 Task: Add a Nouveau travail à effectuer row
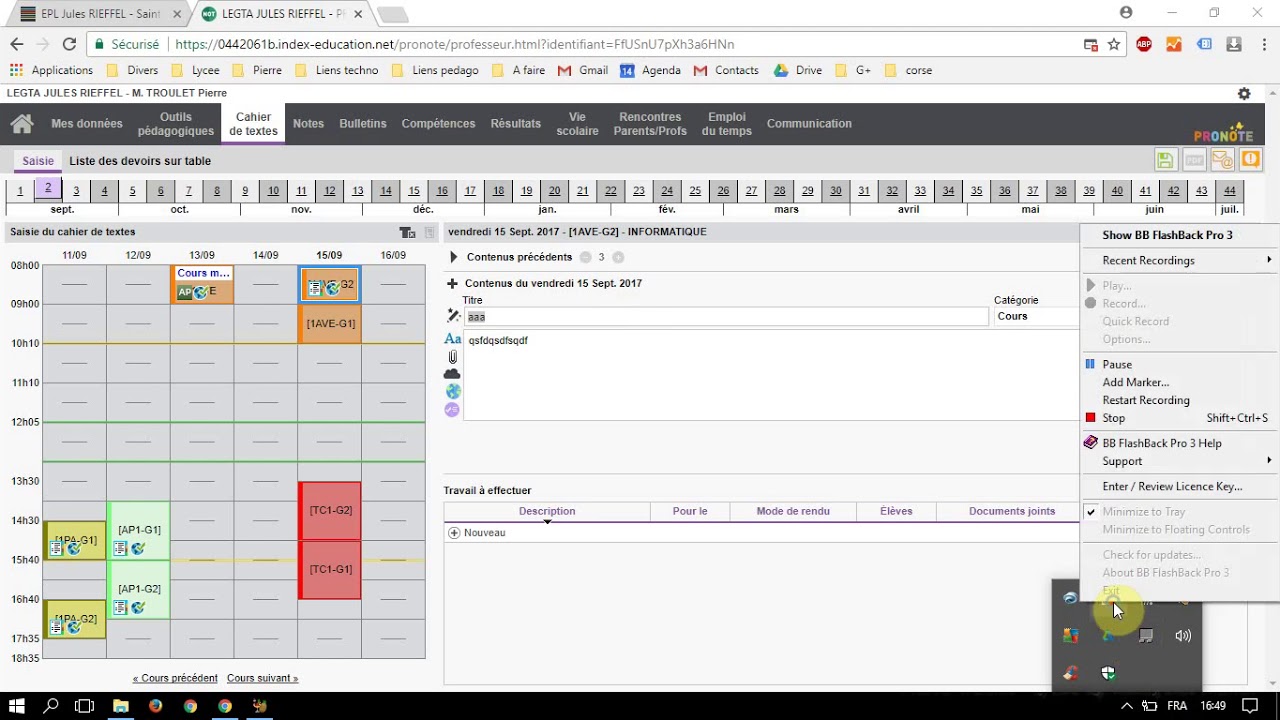[477, 533]
